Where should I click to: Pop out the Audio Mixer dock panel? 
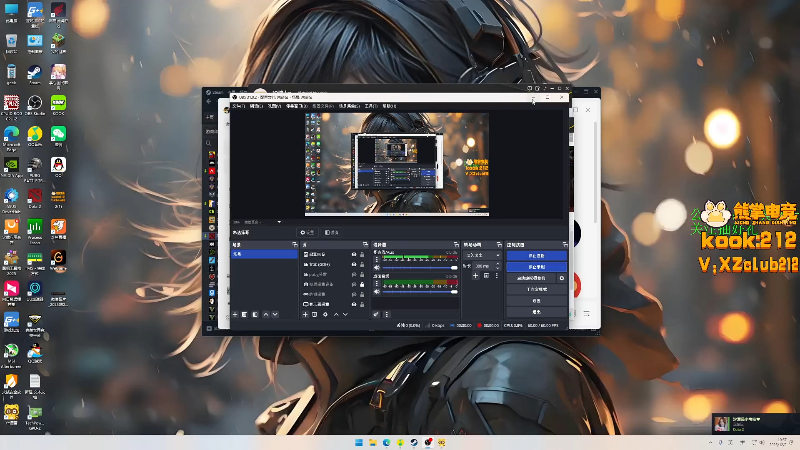pyautogui.click(x=456, y=245)
